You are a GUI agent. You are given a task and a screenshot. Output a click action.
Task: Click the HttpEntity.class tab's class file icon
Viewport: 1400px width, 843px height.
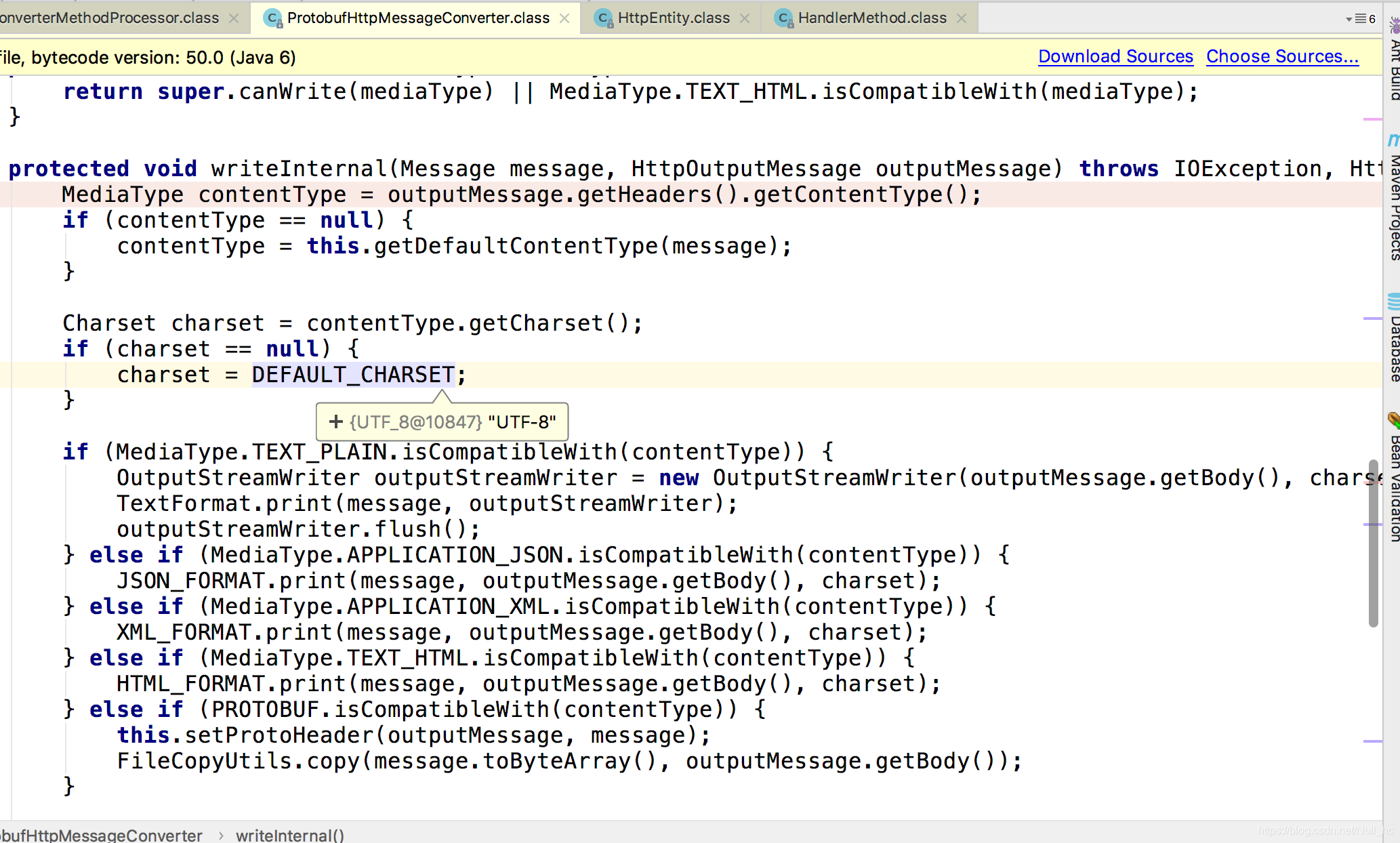pos(603,18)
